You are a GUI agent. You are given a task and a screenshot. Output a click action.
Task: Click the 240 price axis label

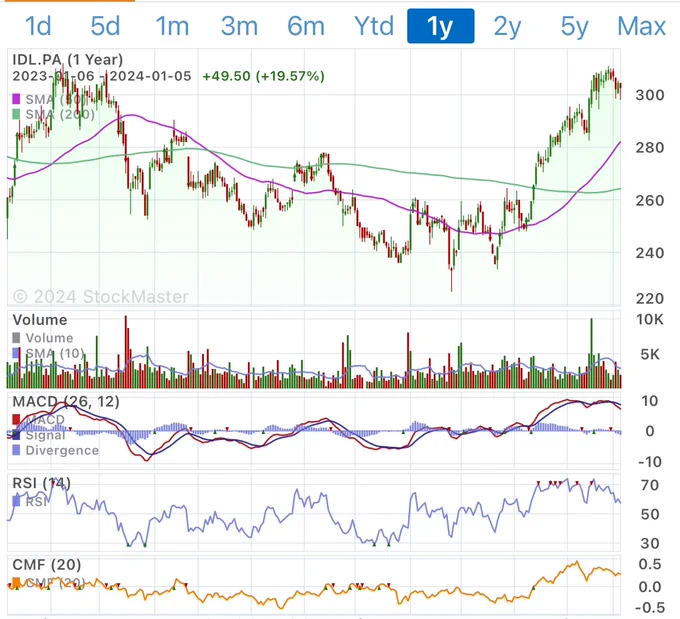[x=650, y=253]
